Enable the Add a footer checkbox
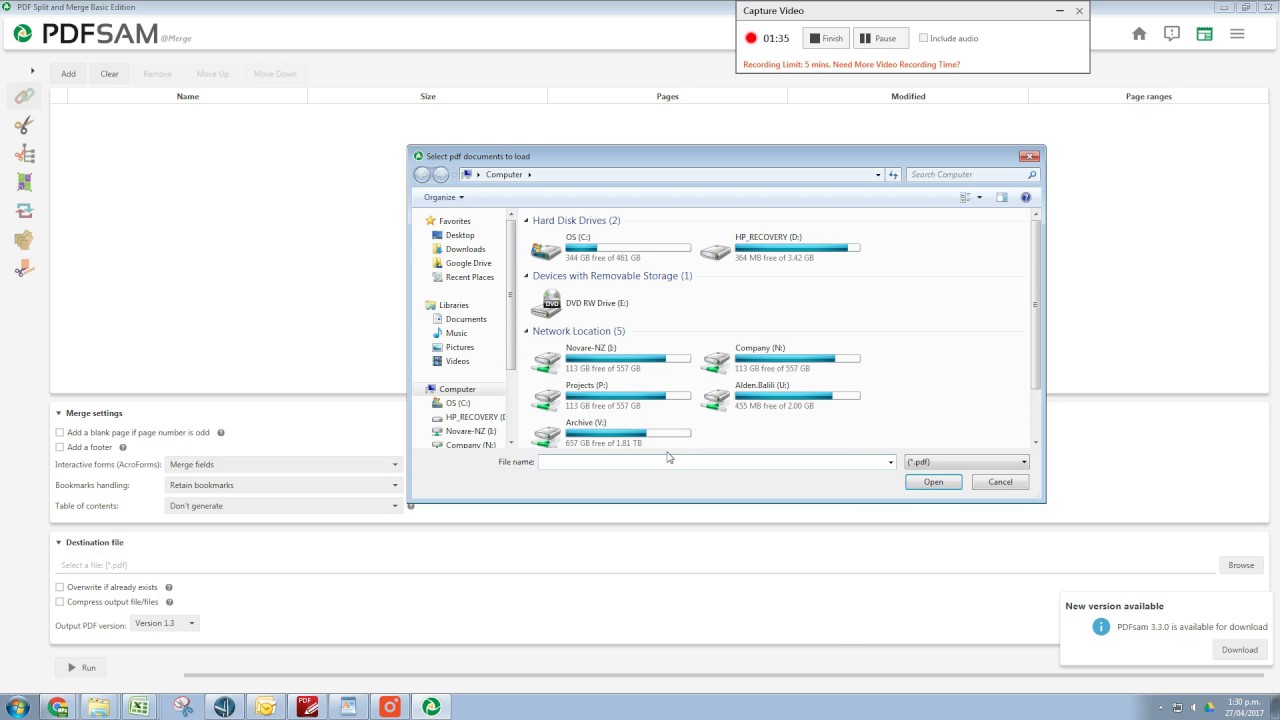 (60, 447)
